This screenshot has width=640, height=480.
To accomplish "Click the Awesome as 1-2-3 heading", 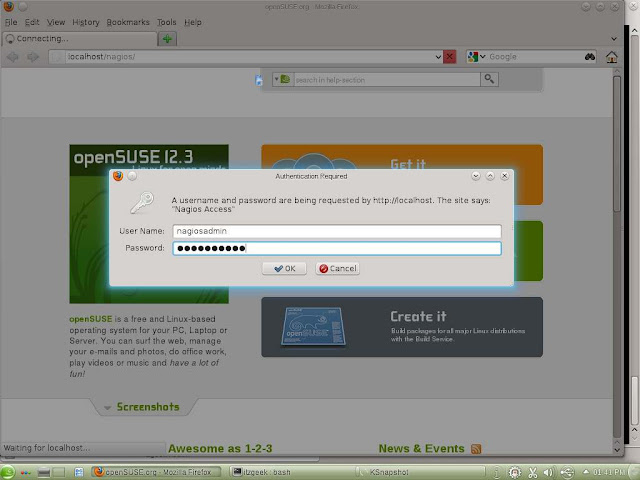I will coord(220,449).
